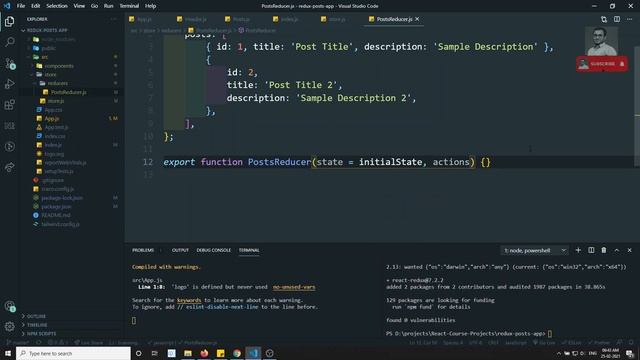Open the Extensions view

click(x=9, y=105)
